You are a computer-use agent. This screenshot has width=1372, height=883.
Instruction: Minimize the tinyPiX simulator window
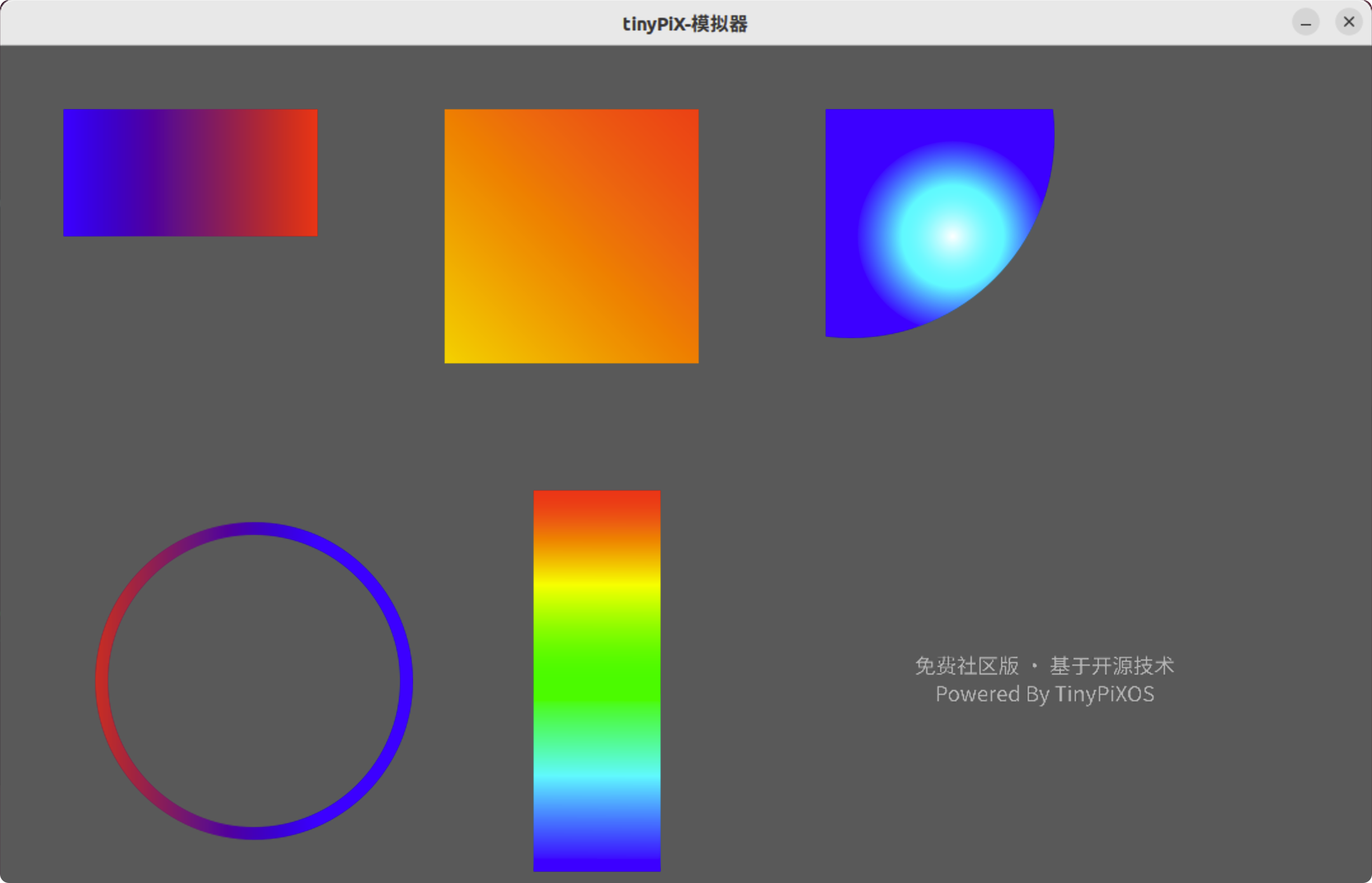pyautogui.click(x=1305, y=23)
